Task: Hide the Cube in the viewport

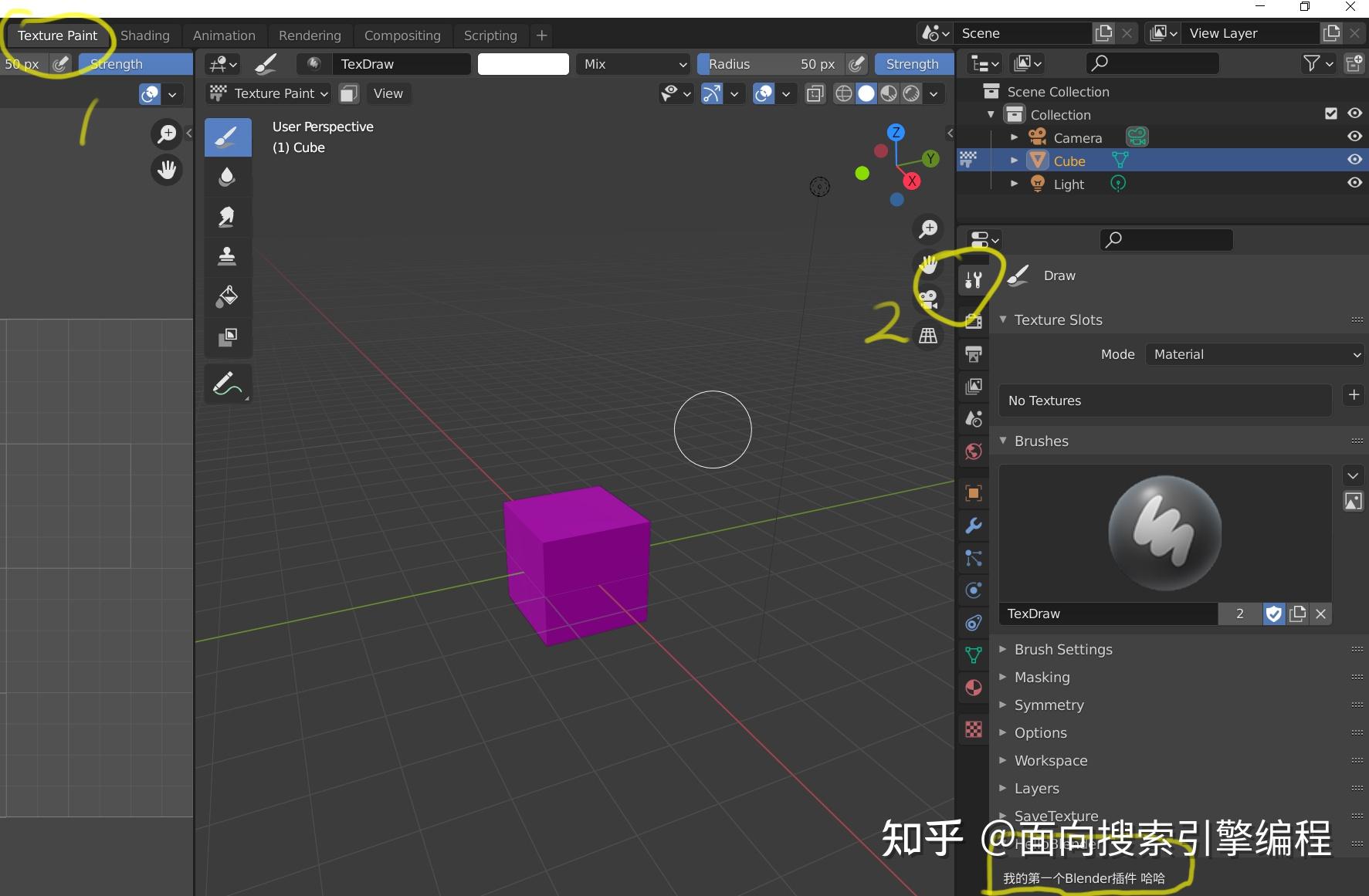Action: (x=1356, y=160)
